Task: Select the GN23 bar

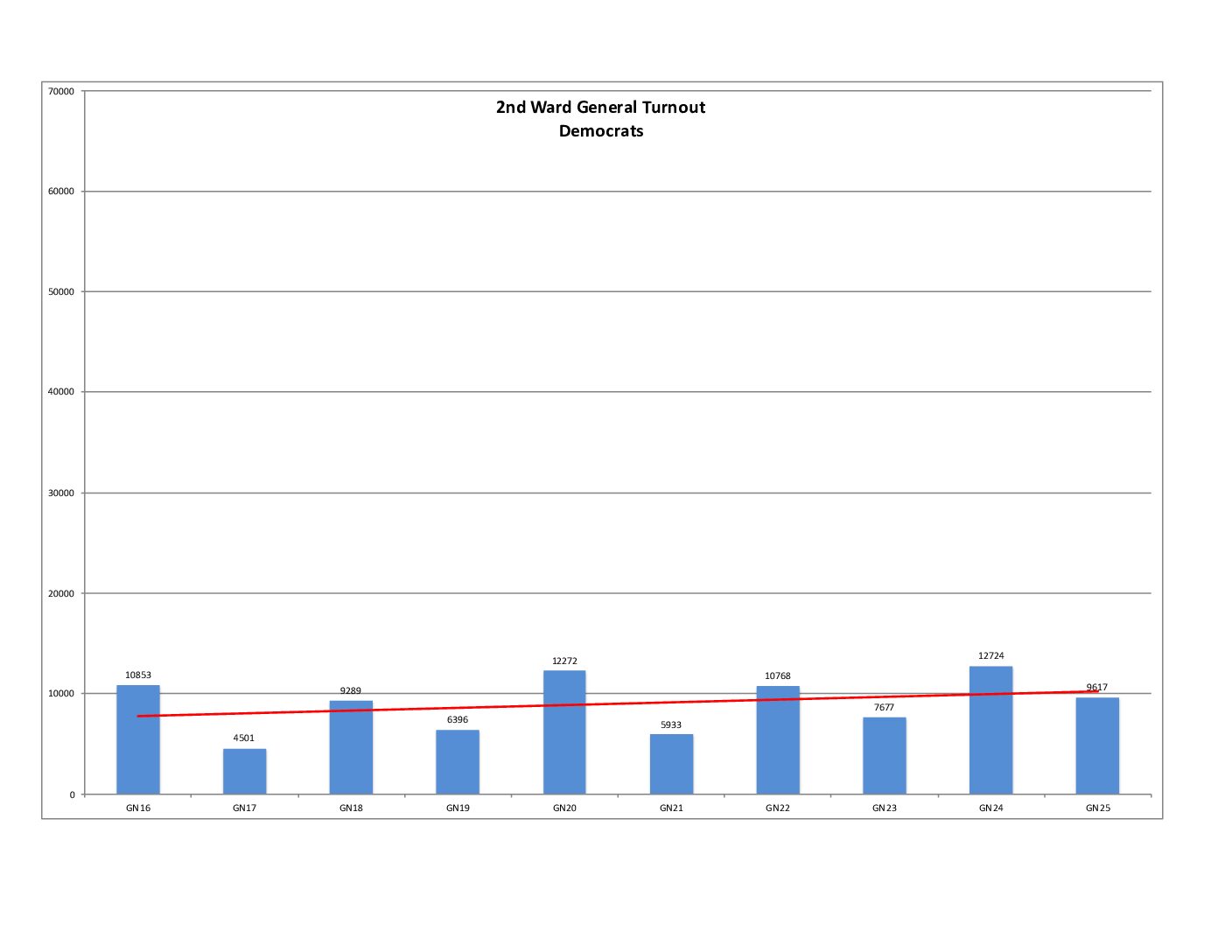Action: pos(884,756)
